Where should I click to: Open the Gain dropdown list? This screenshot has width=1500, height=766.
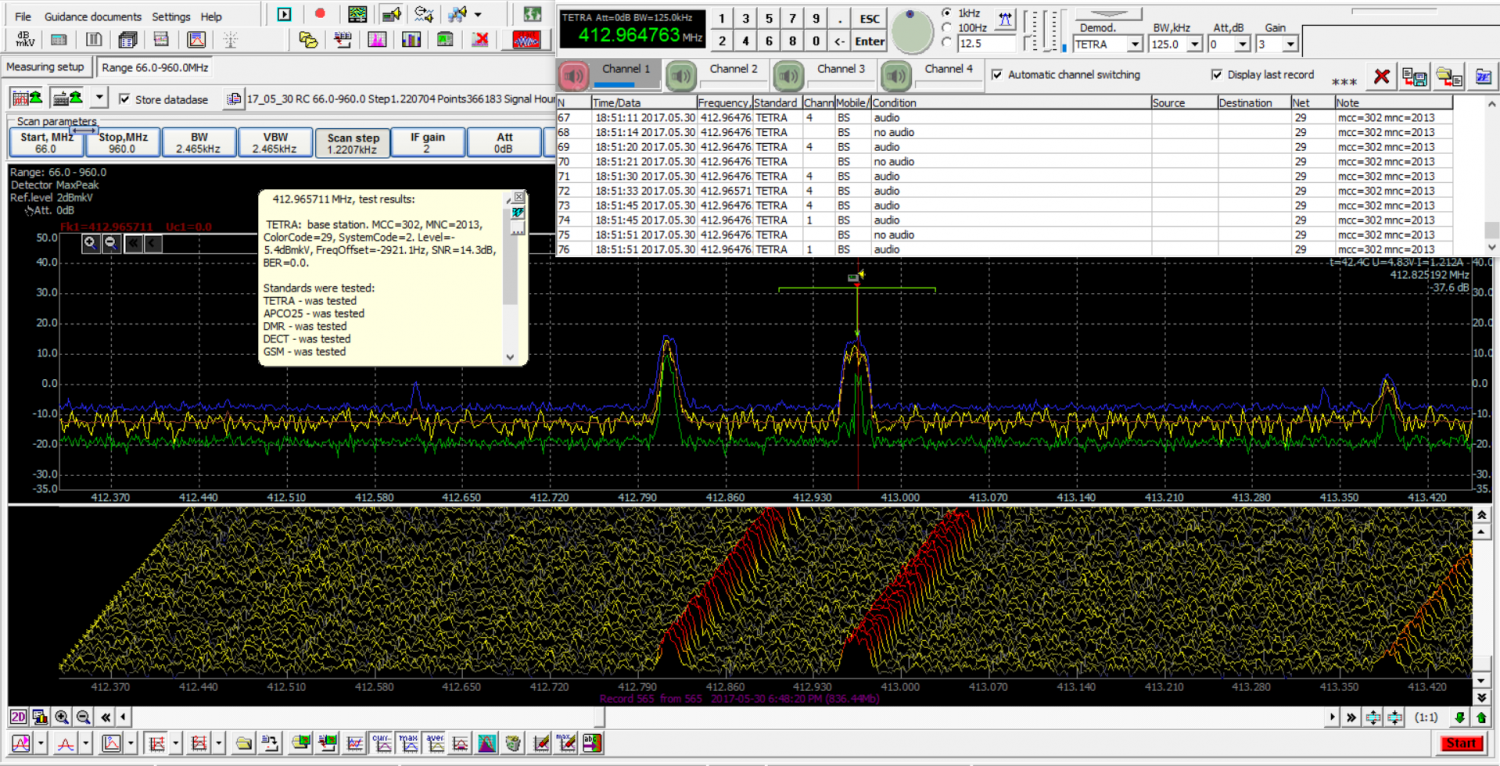pyautogui.click(x=1290, y=44)
